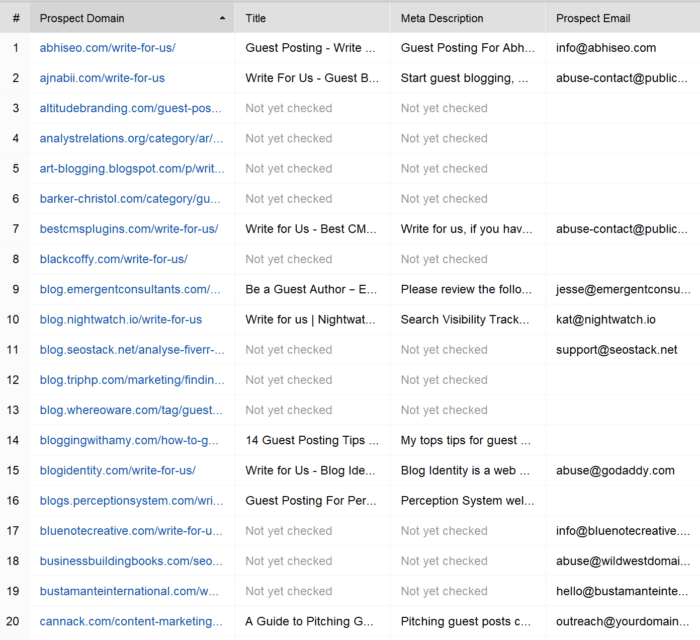This screenshot has width=700, height=640.
Task: Click row number 20 cell
Action: [x=13, y=621]
